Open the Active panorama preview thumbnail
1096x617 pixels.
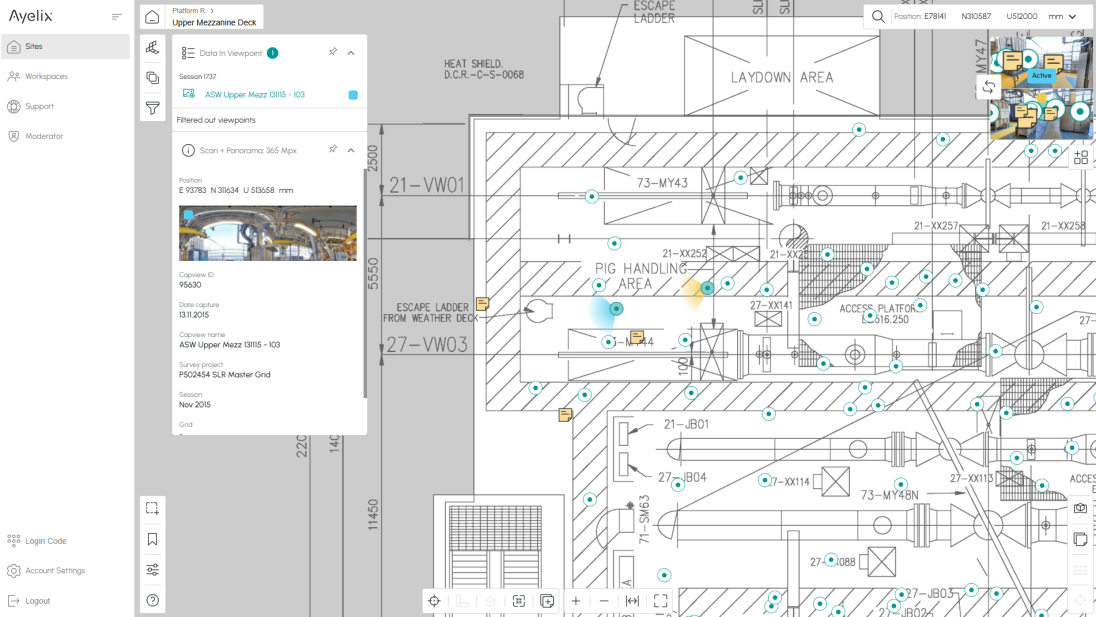tap(1041, 63)
